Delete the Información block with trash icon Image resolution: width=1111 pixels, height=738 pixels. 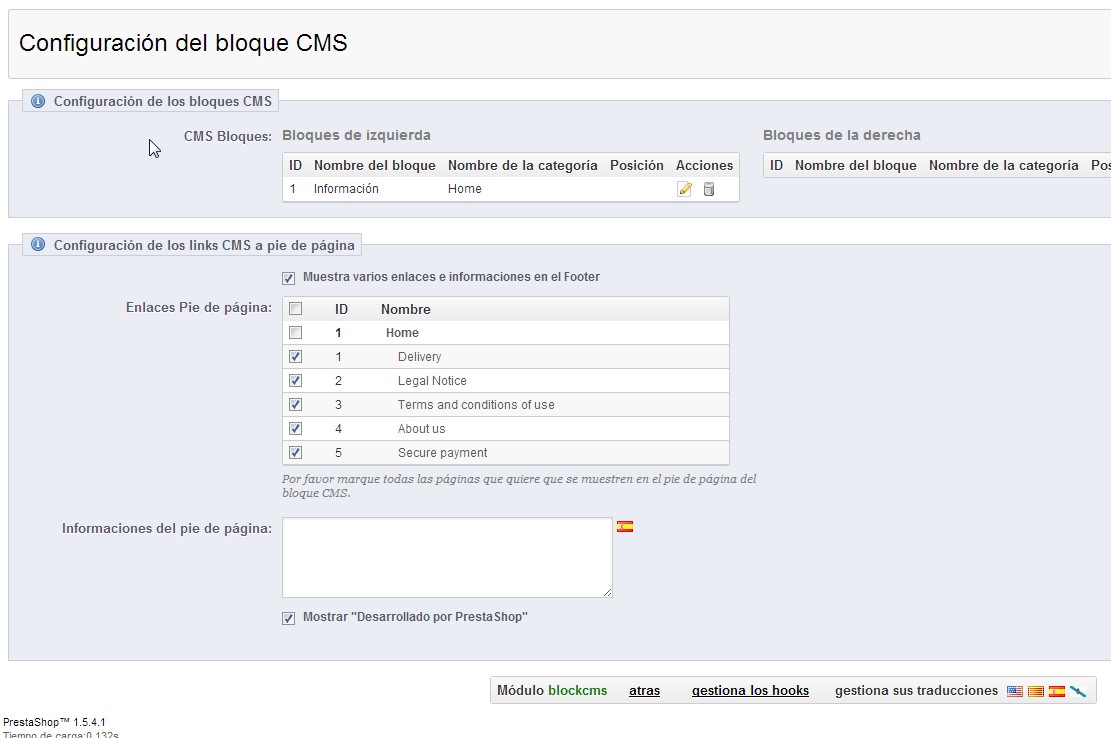point(709,189)
